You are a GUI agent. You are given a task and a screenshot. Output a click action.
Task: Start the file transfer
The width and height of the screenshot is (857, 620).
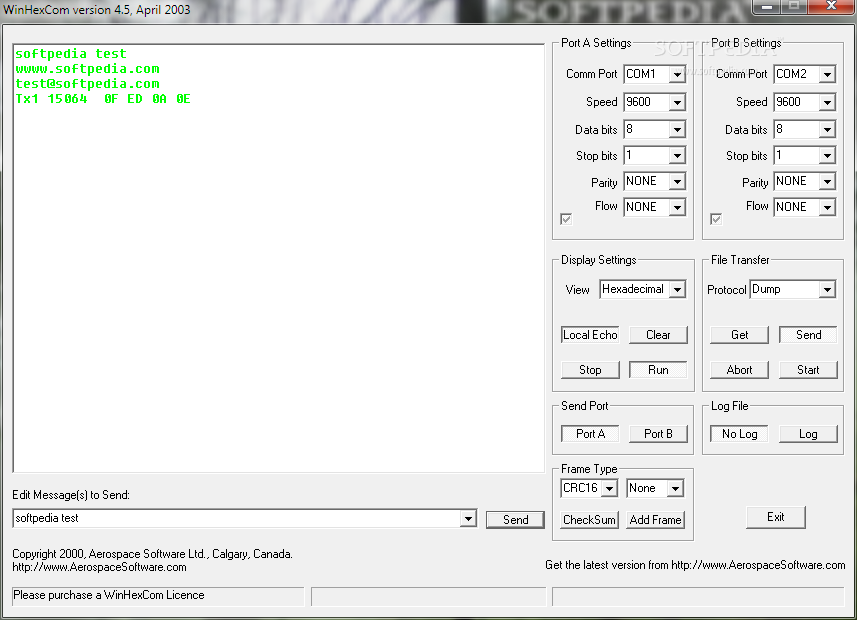tap(808, 370)
